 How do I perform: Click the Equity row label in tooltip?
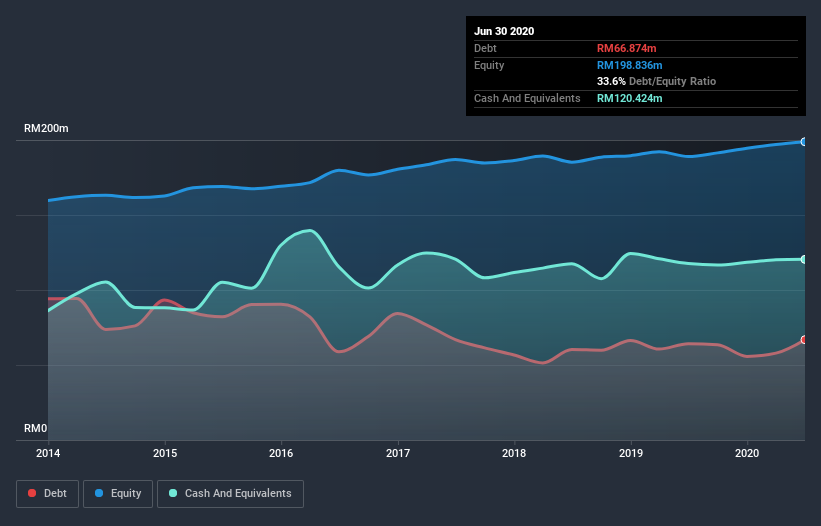click(x=489, y=65)
